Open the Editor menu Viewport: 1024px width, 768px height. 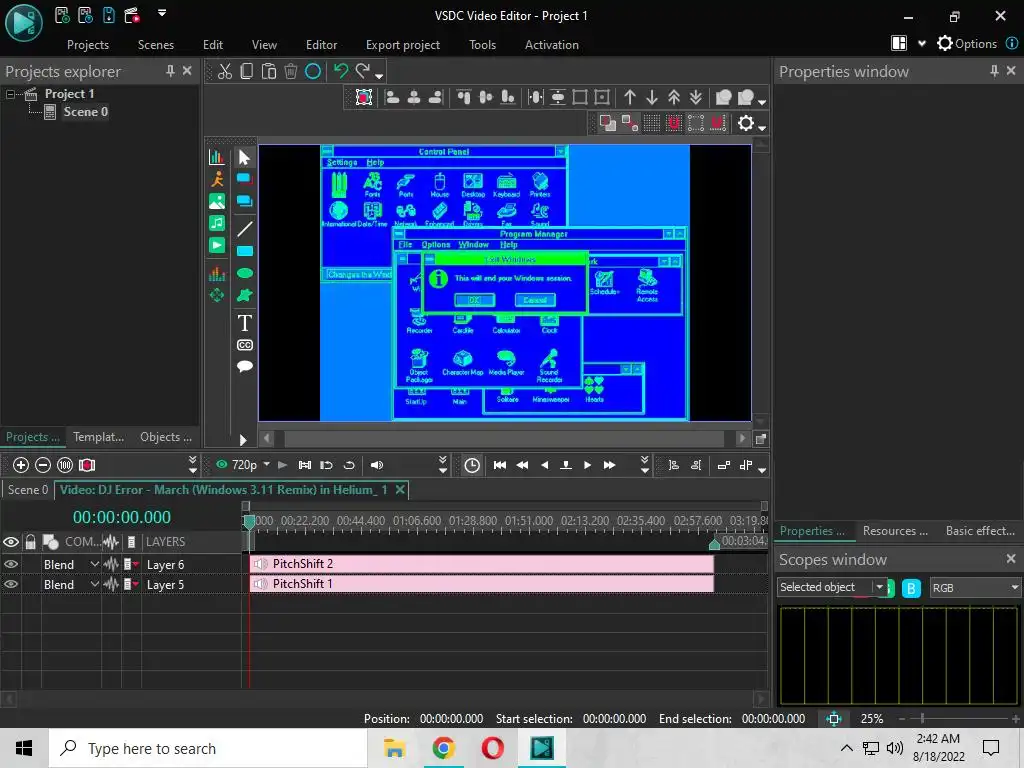[x=321, y=44]
